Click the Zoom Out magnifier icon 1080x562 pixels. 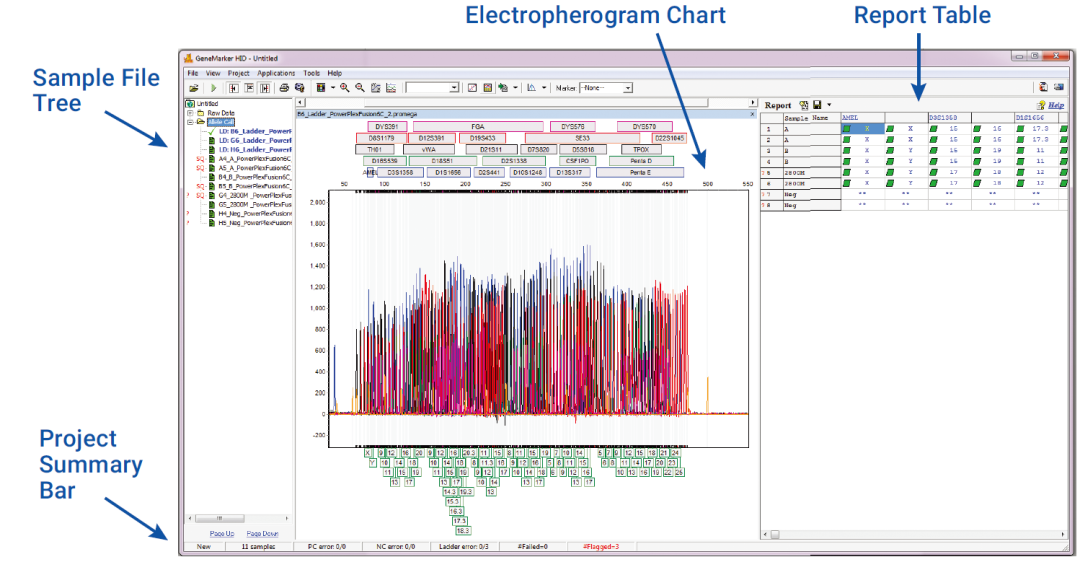coord(360,88)
